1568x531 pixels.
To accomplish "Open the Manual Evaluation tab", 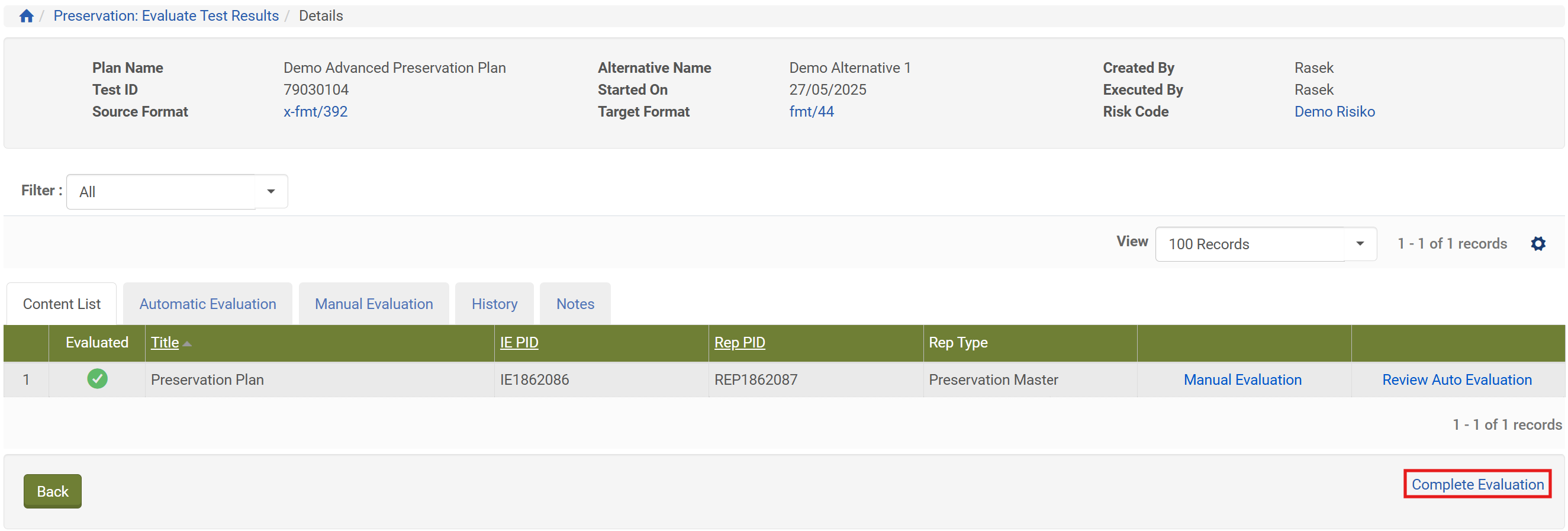I will coord(374,304).
